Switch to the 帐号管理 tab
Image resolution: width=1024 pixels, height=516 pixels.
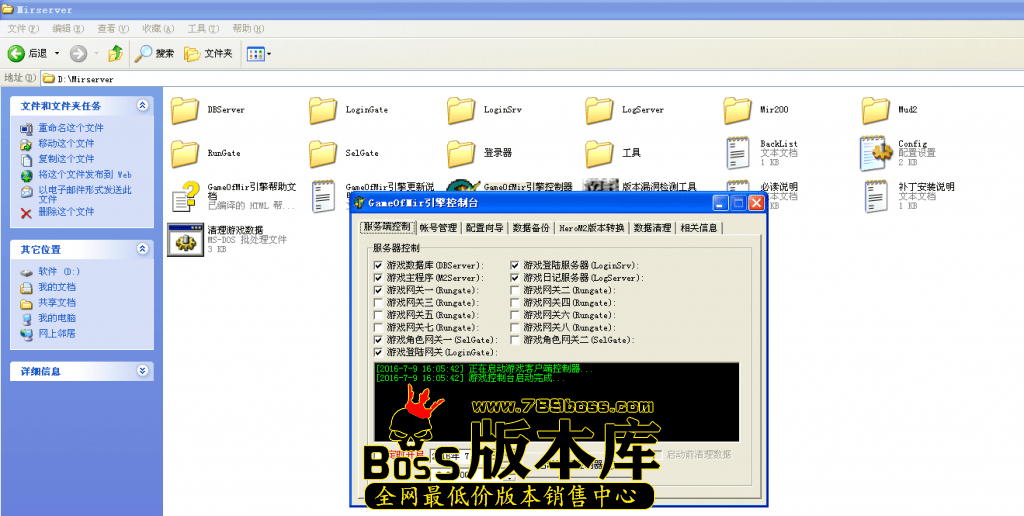tap(438, 228)
